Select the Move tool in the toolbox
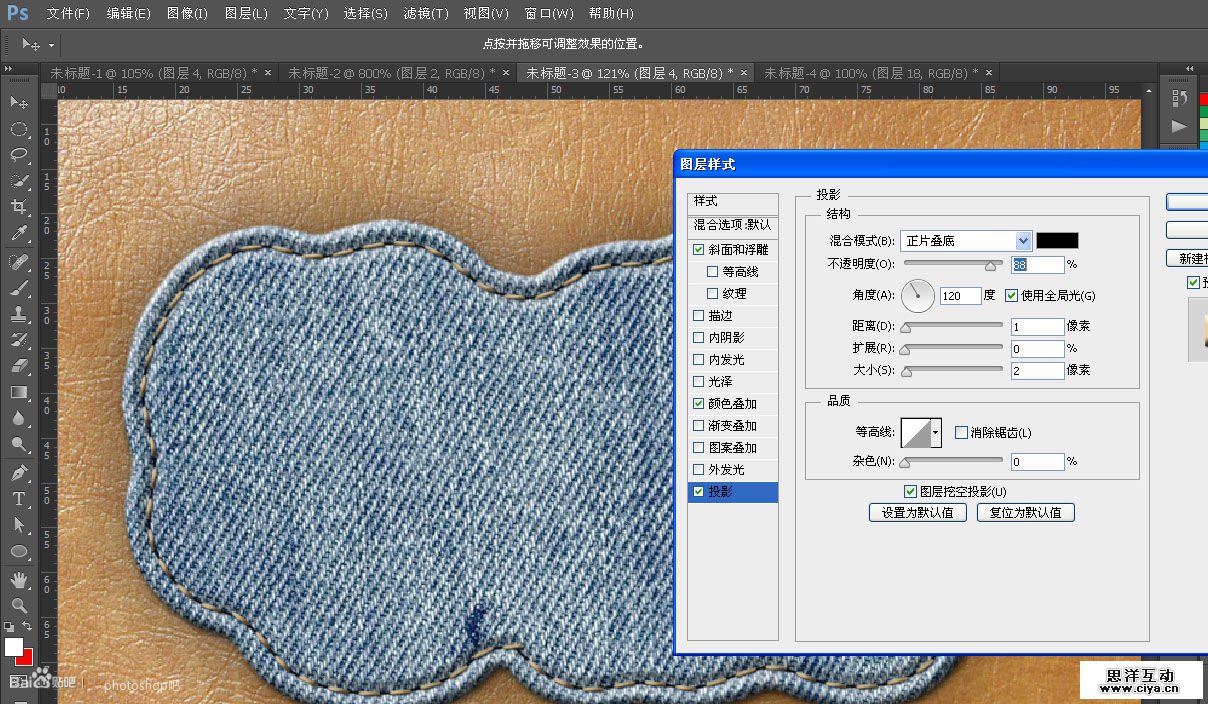This screenshot has width=1208, height=704. tap(19, 103)
